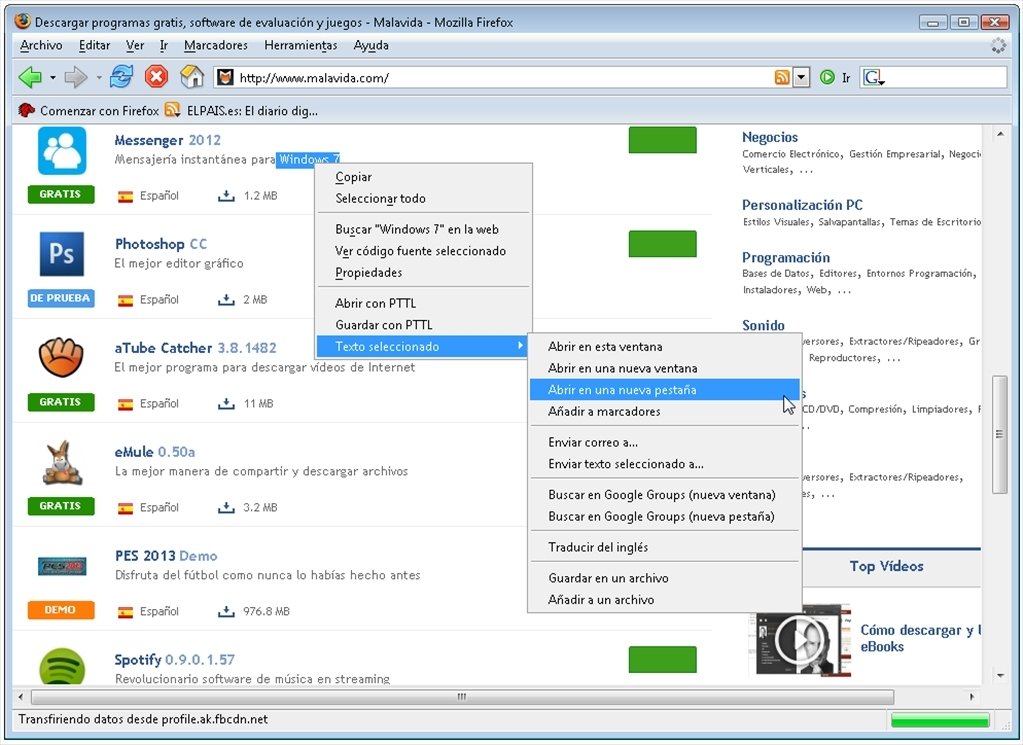Open the Marcadores menu
Screen dimensions: 1023x745
click(x=216, y=45)
